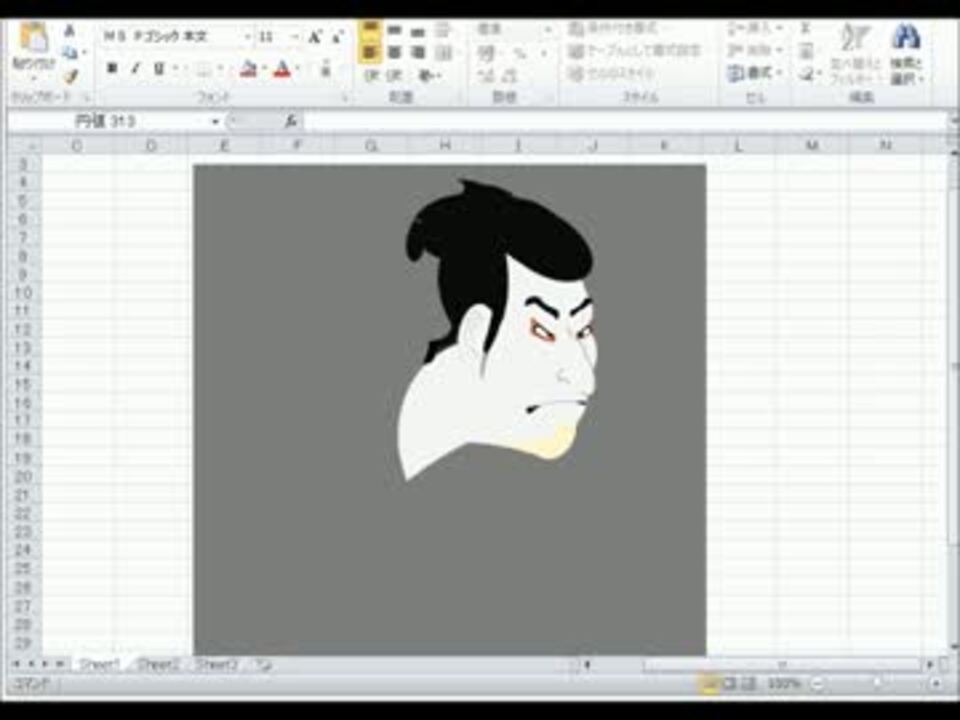Click the Paste clipboard icon
The image size is (960, 720).
coord(33,38)
